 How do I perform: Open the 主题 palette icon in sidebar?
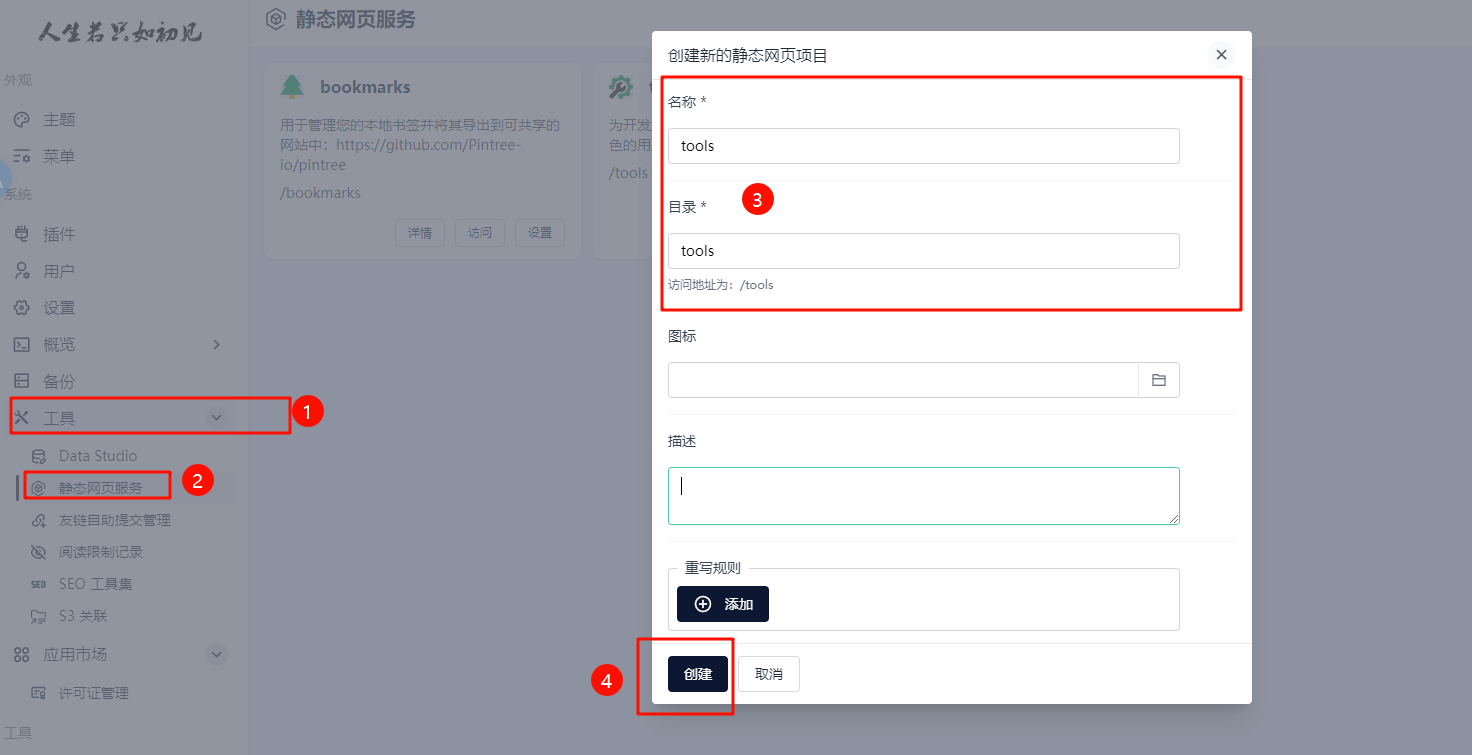click(x=21, y=120)
